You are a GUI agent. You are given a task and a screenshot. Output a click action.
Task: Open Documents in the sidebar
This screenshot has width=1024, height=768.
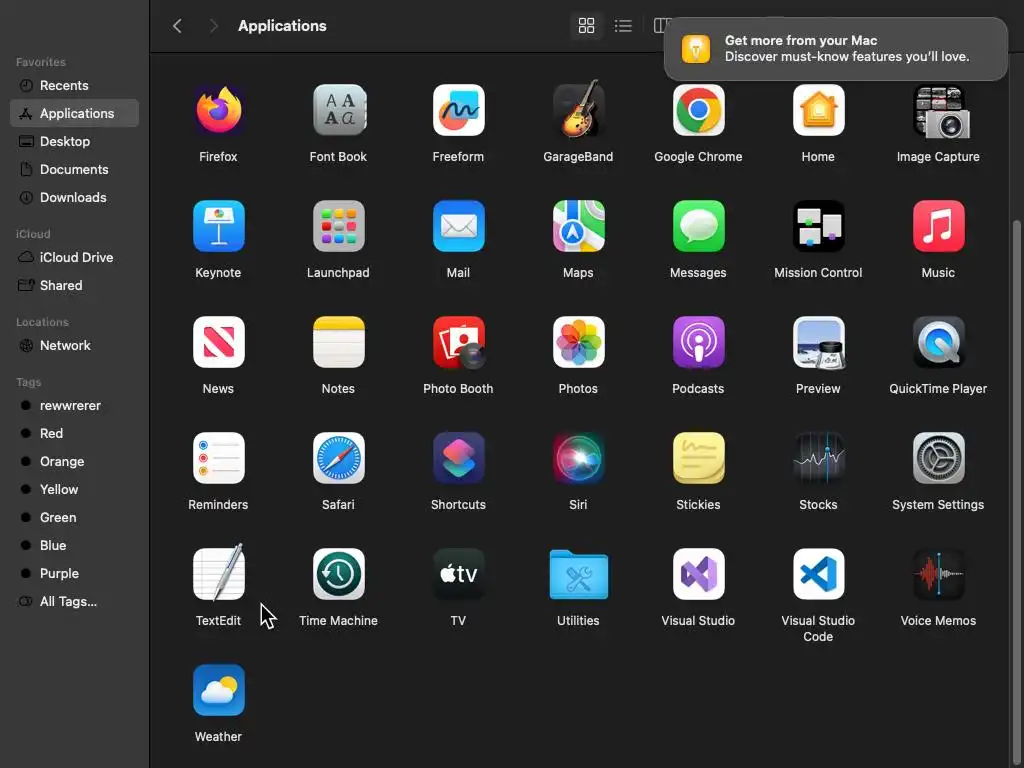[x=74, y=170]
